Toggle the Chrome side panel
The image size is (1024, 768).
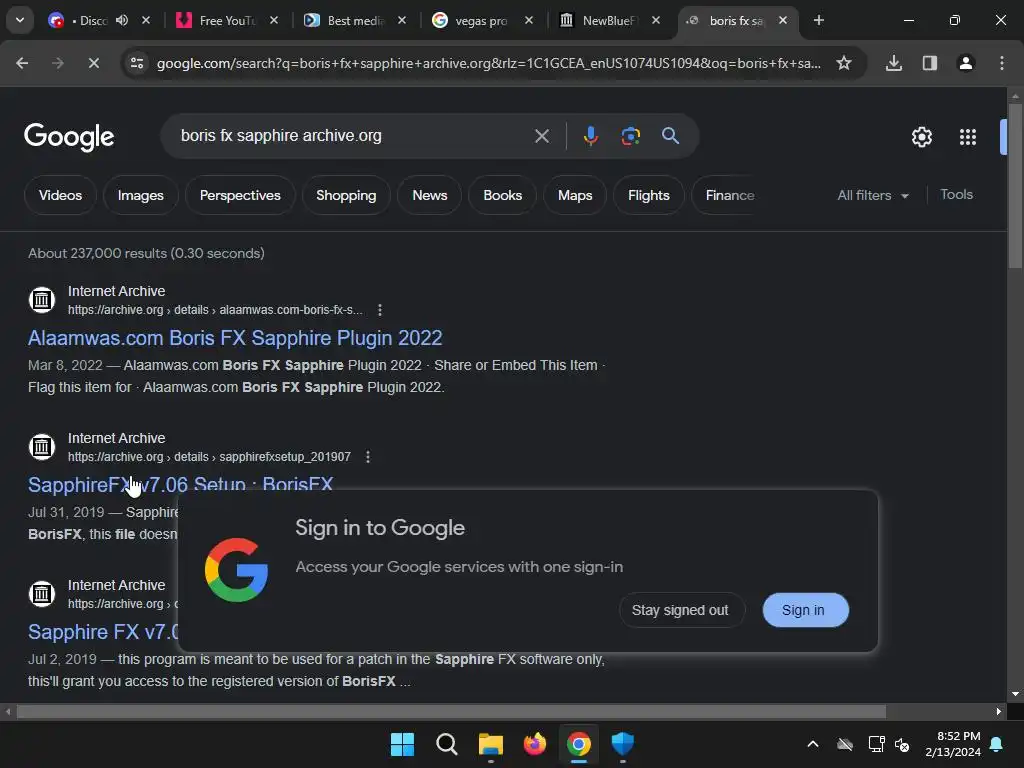point(930,63)
